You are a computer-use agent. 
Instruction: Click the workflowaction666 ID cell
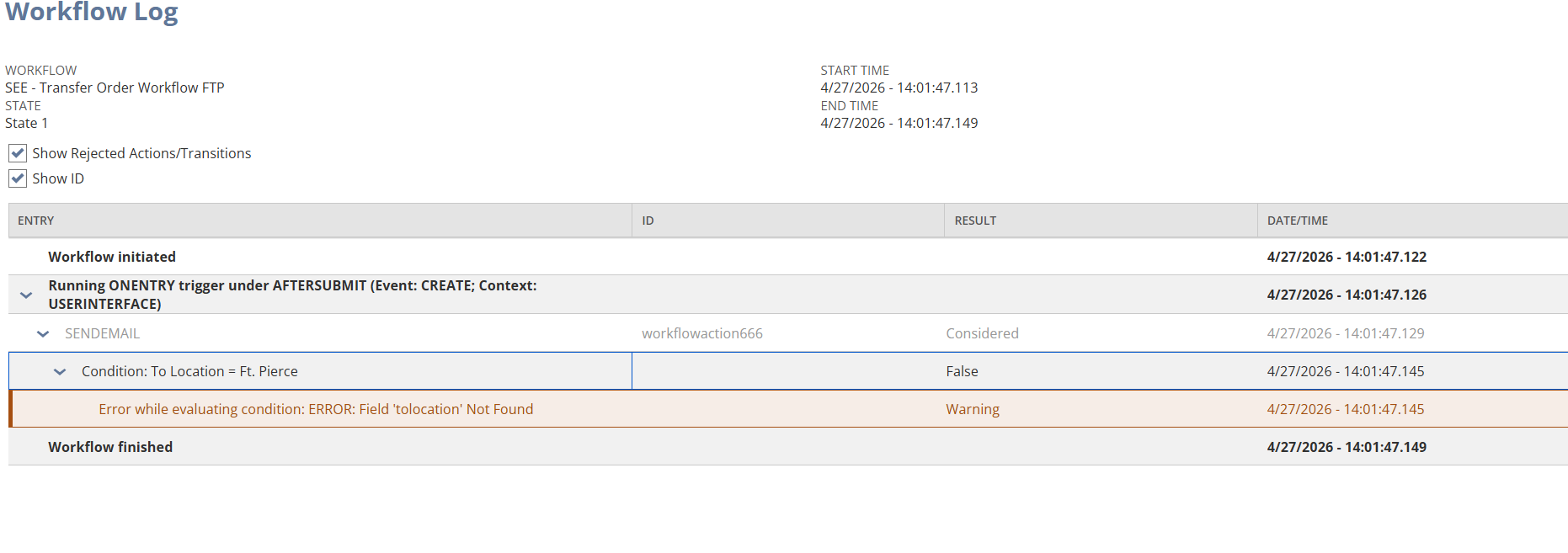click(x=702, y=333)
